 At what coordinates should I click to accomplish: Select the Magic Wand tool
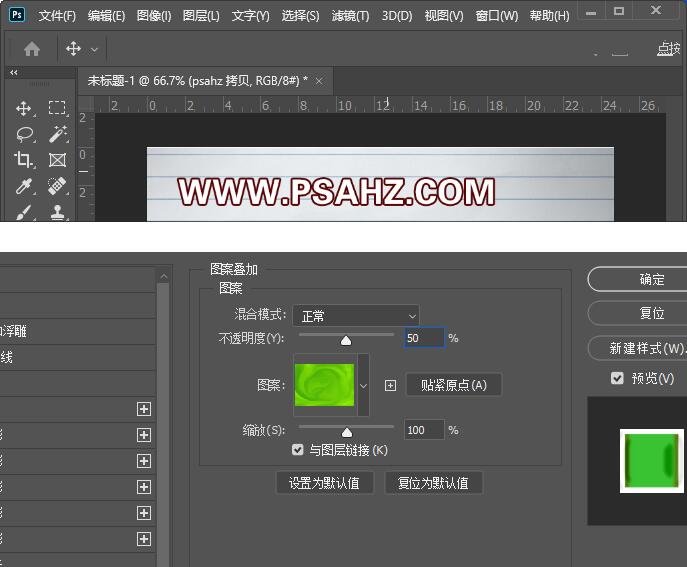pyautogui.click(x=58, y=134)
